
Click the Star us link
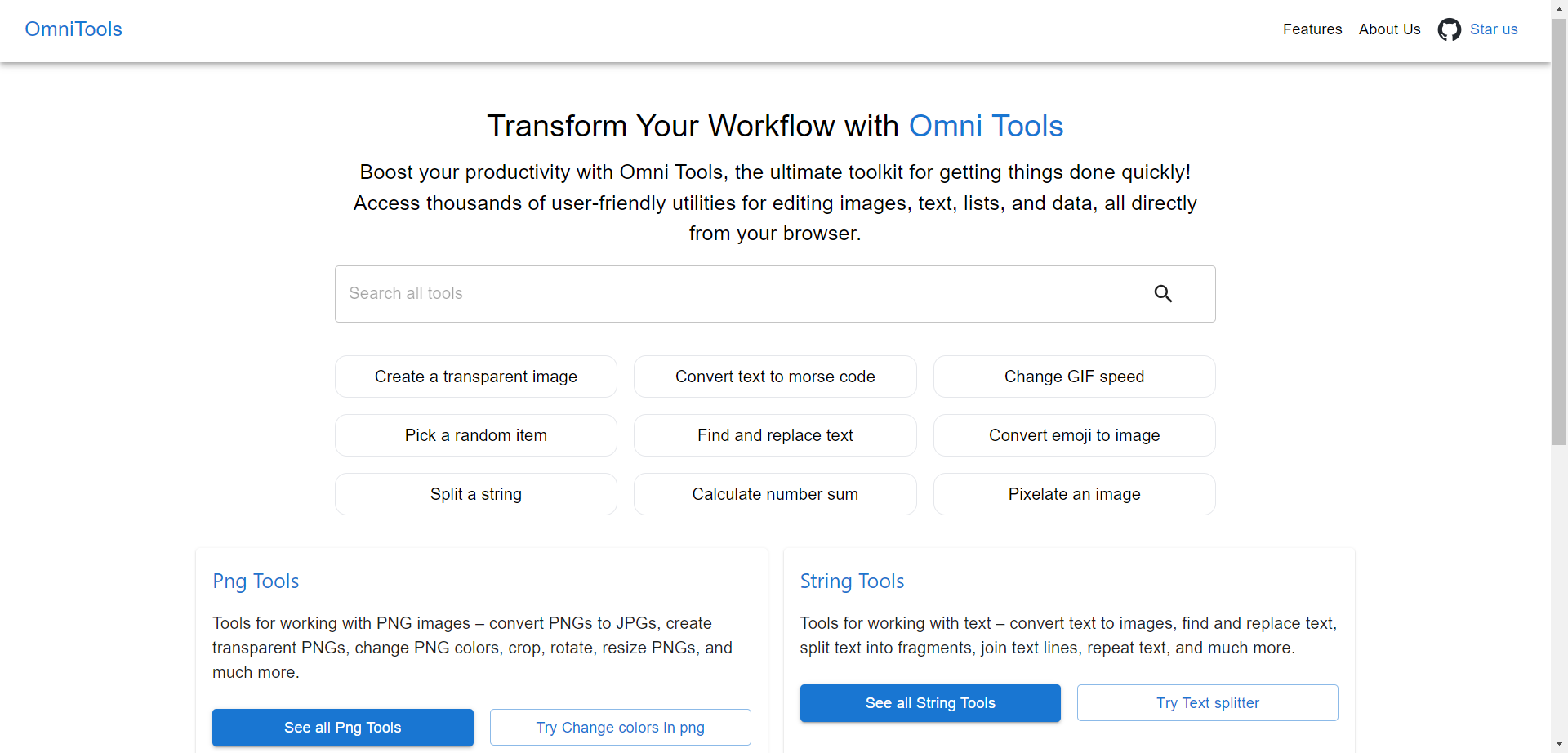[1493, 29]
